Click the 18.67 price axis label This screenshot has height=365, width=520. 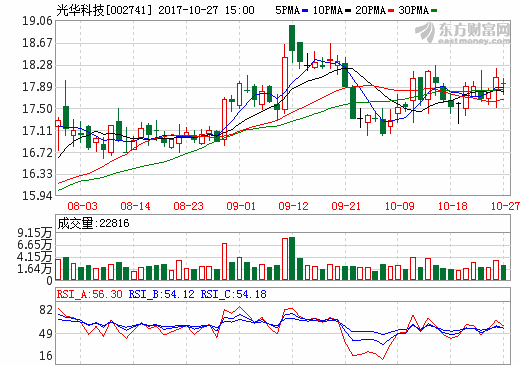point(37,43)
